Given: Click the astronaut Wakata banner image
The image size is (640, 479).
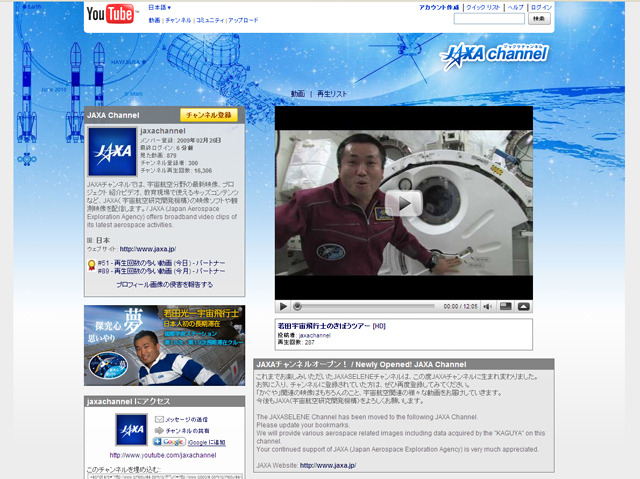Looking at the screenshot, I should [164, 346].
